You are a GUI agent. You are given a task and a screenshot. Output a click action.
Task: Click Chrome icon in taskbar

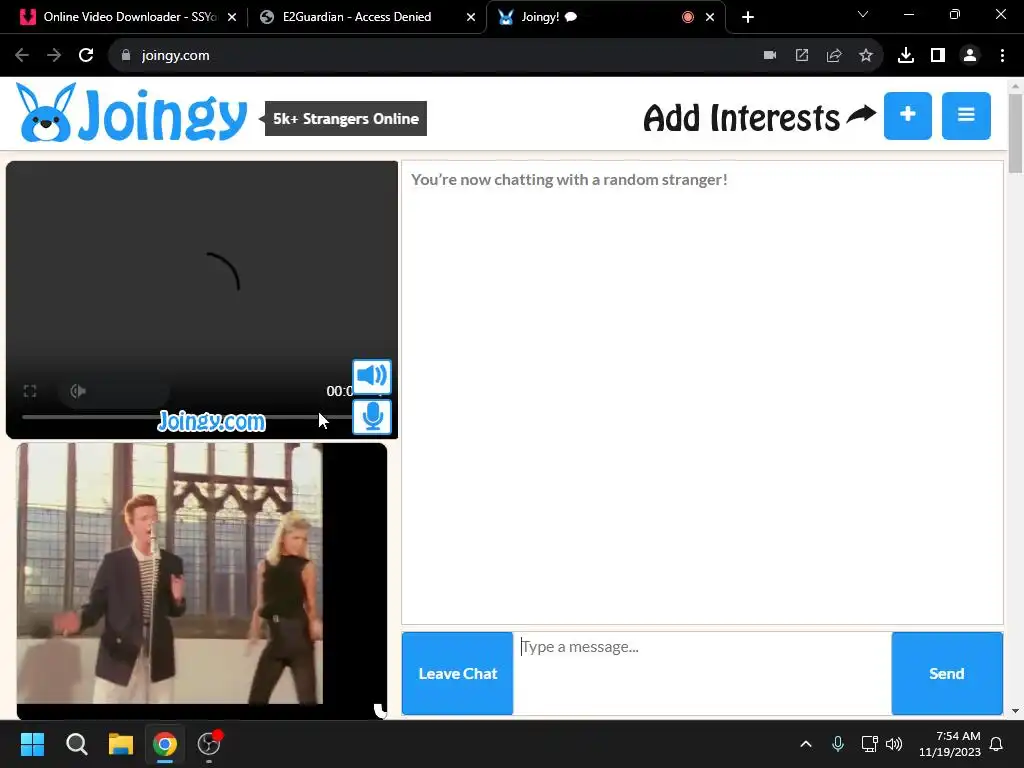(x=165, y=744)
